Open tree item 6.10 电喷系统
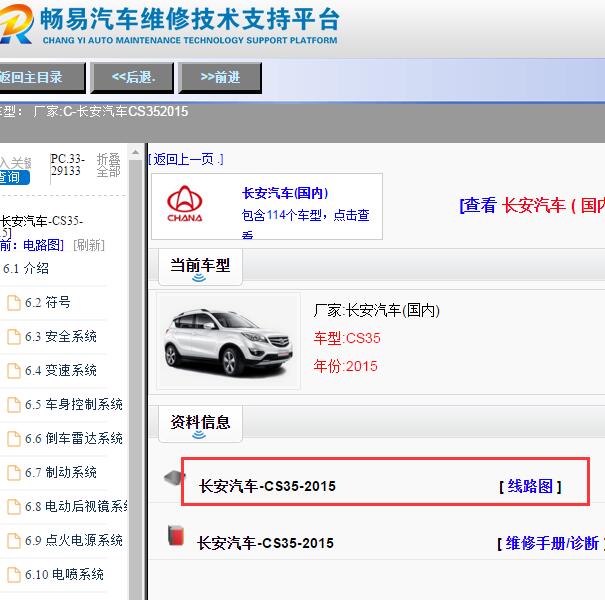 64,575
